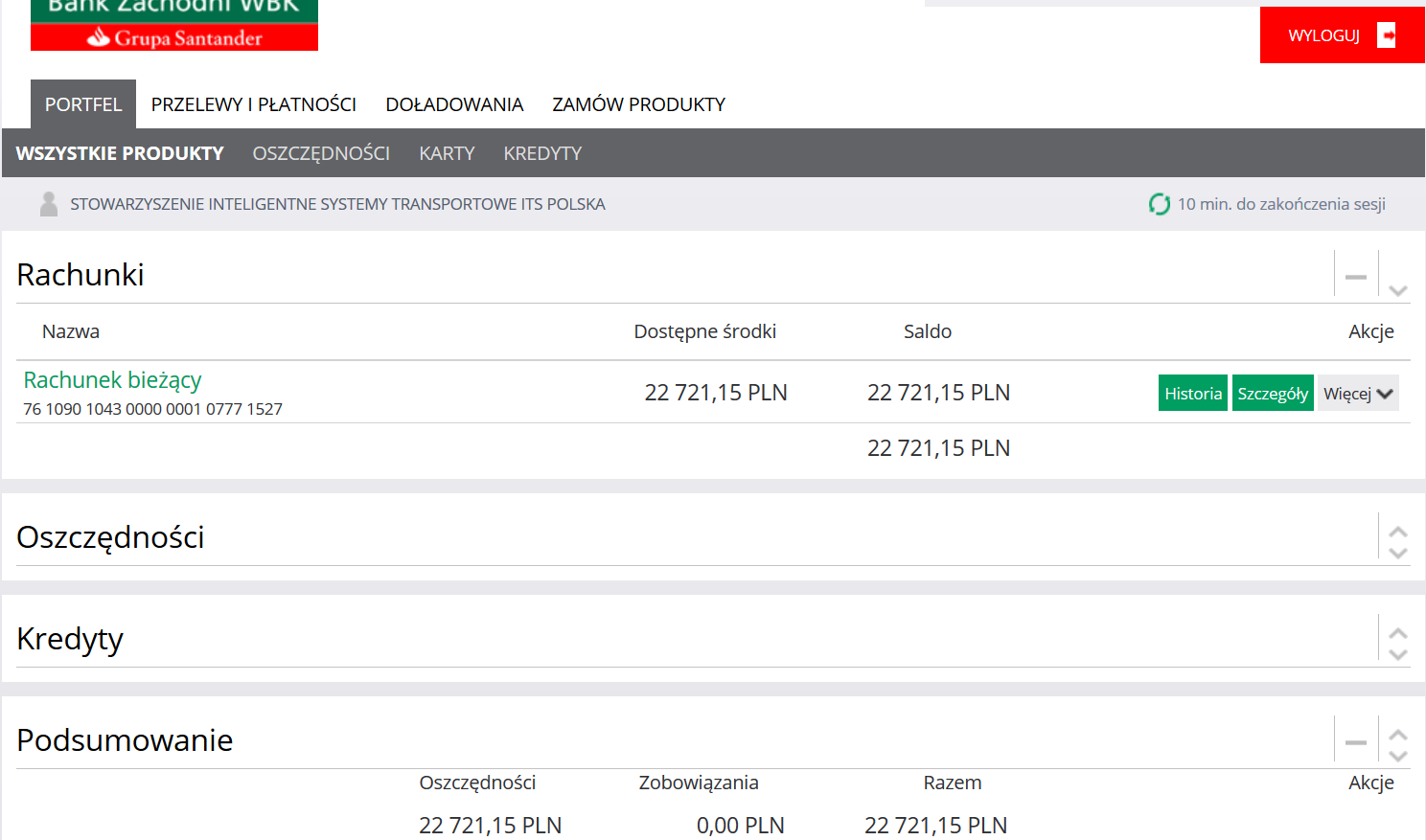
Task: Click the session refresh icon
Action: click(x=1160, y=204)
